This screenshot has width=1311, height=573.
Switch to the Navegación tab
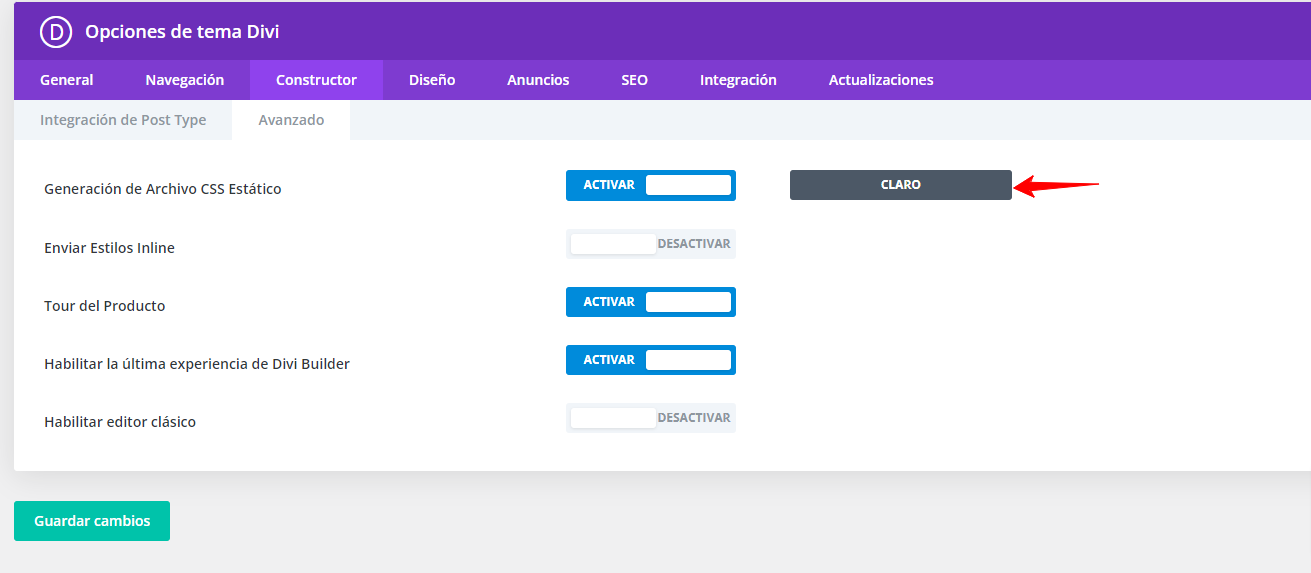[x=185, y=80]
